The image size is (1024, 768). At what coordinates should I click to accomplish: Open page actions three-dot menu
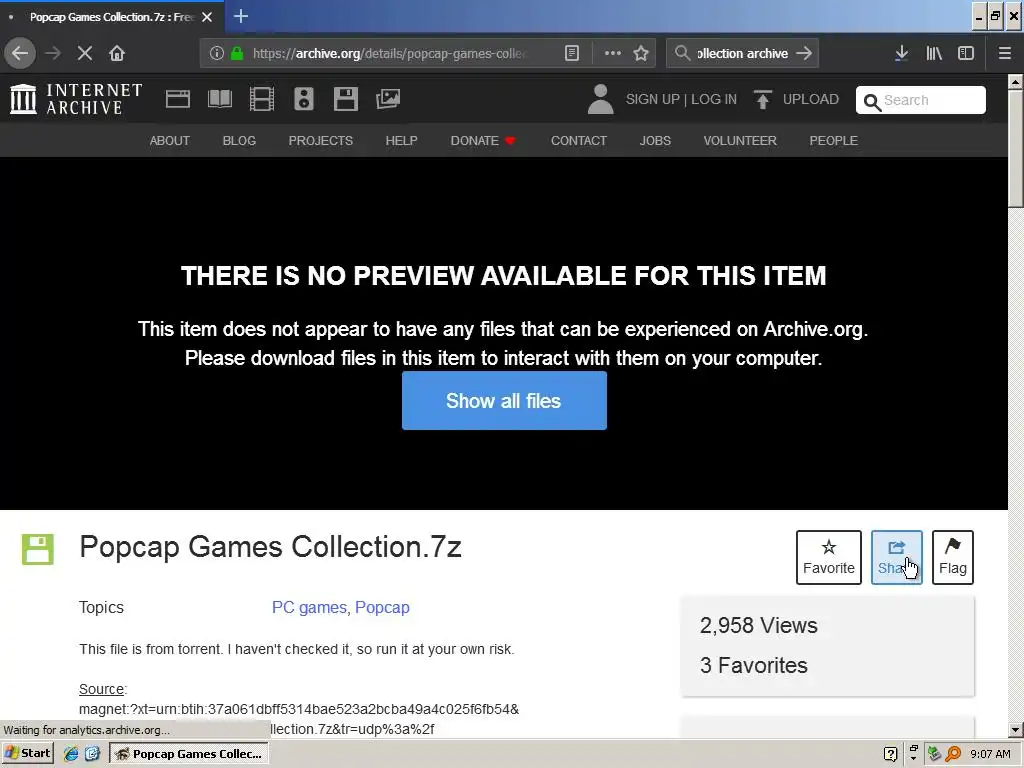coord(613,53)
